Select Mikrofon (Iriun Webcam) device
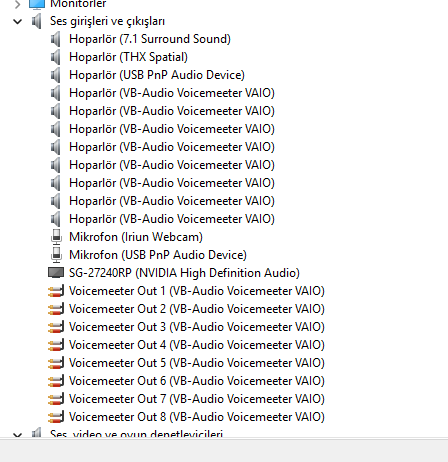 (136, 237)
